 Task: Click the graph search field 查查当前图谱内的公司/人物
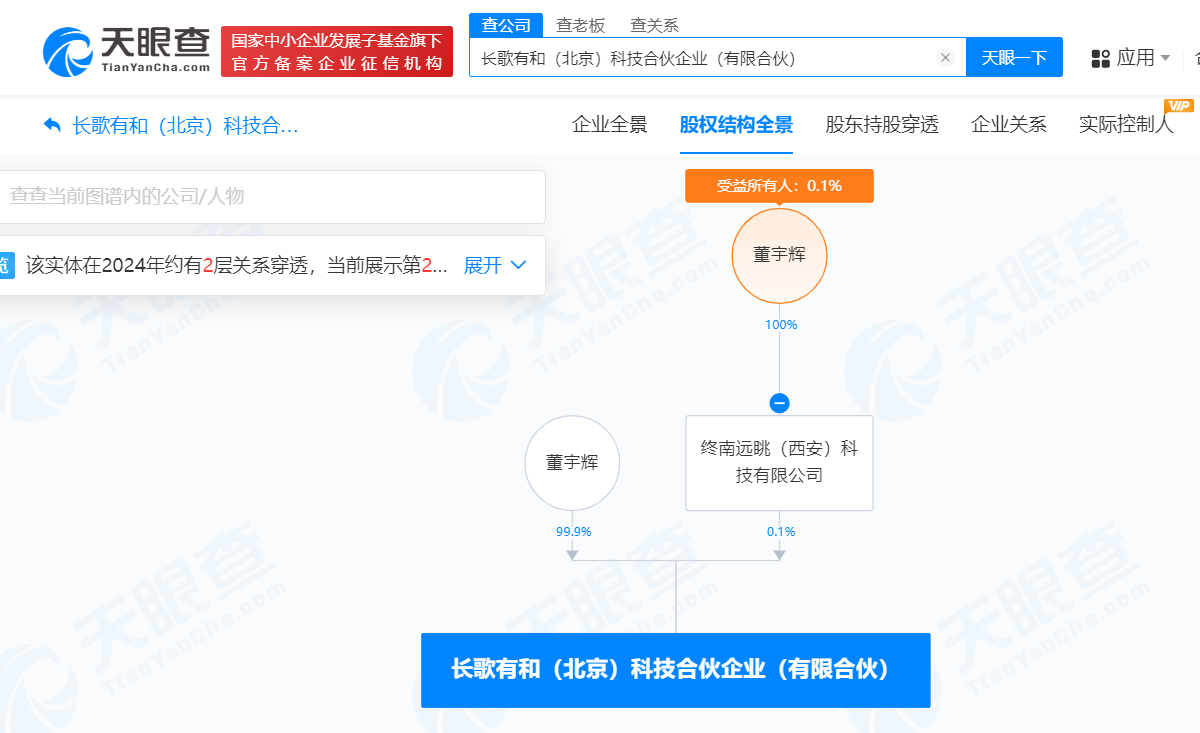click(272, 196)
